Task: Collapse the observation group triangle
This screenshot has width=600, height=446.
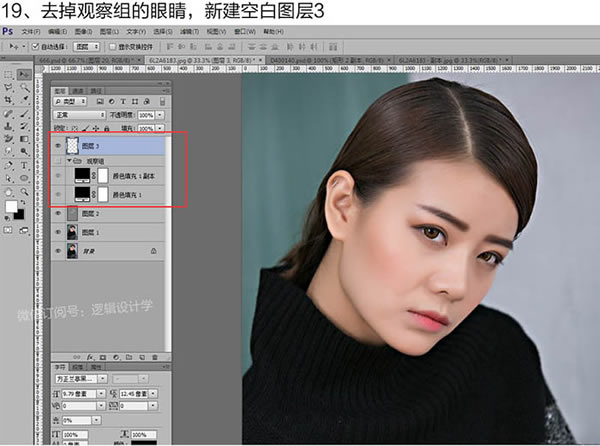Action: pyautogui.click(x=70, y=161)
